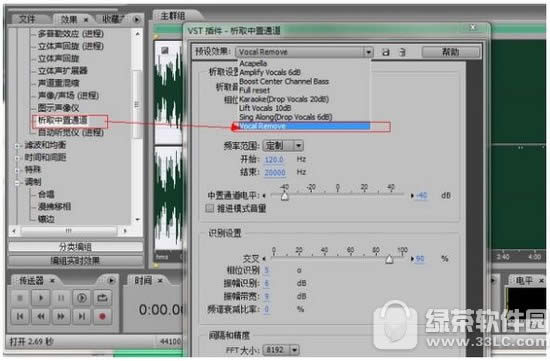Screen dimensions: 550x361
Task: Expand the 滤波和均衡 effects category
Action: point(17,146)
